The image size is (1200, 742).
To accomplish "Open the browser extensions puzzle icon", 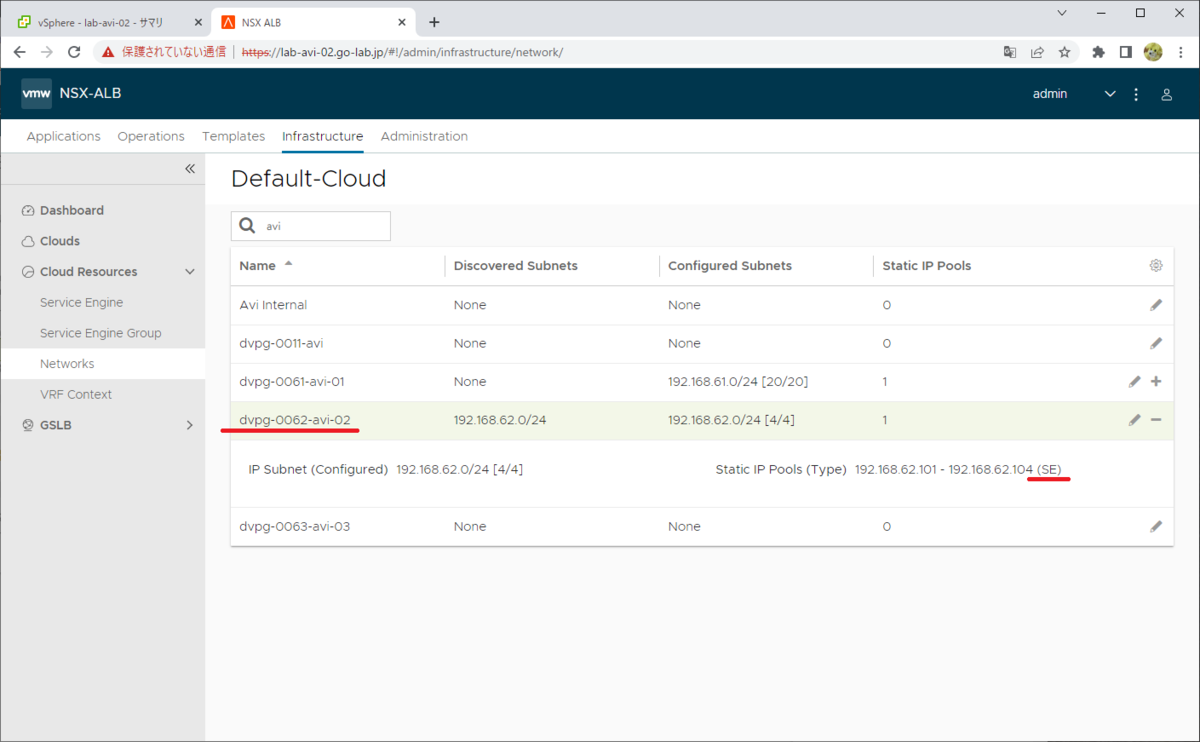I will pyautogui.click(x=1098, y=52).
